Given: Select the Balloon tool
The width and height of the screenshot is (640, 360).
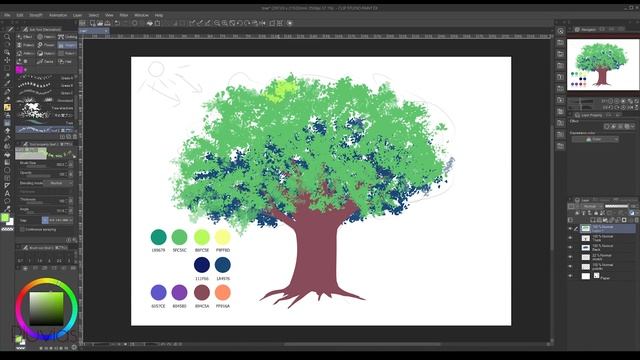Looking at the screenshot, I should 7,201.
